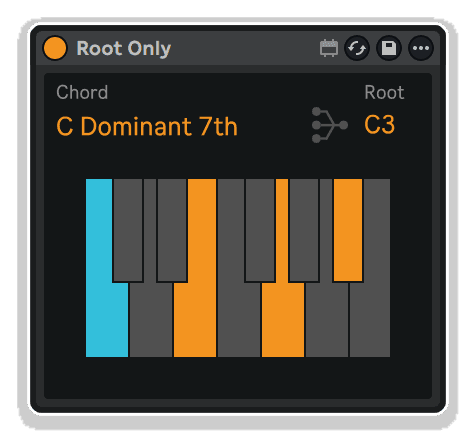Click the grey F white key
This screenshot has width=476, height=448.
[239, 320]
